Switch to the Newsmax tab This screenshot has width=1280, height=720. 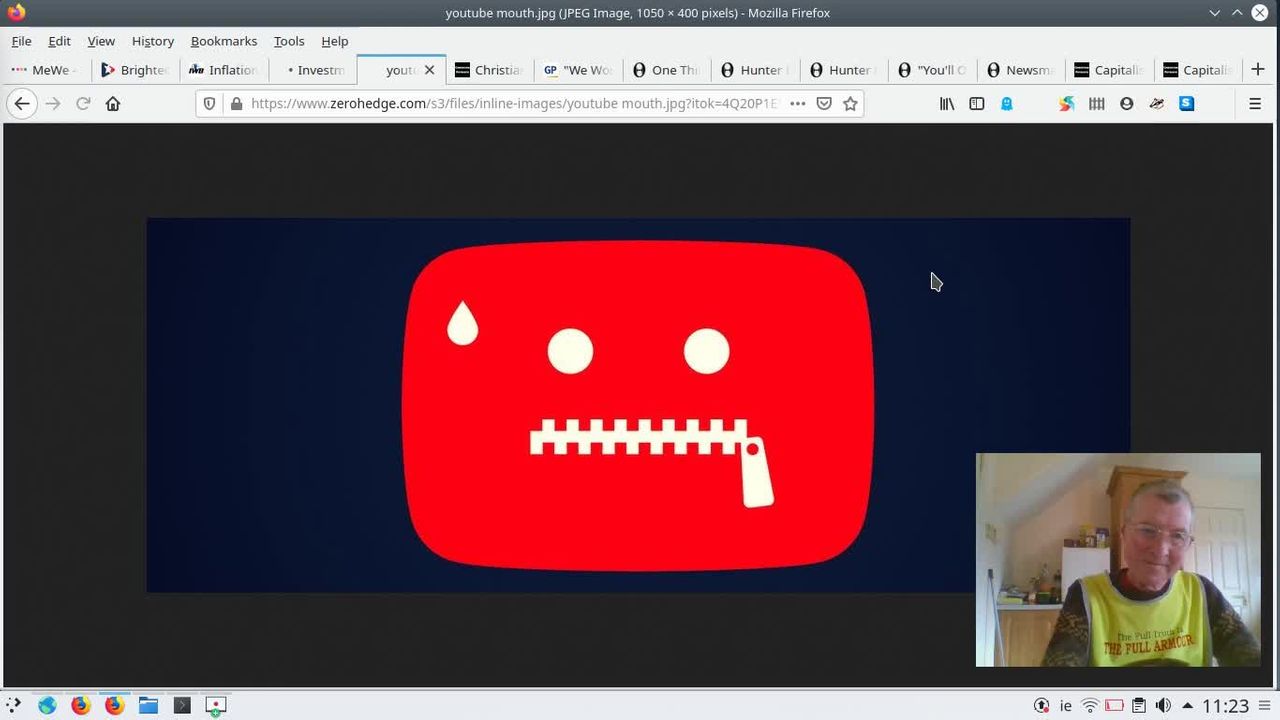pos(1019,70)
